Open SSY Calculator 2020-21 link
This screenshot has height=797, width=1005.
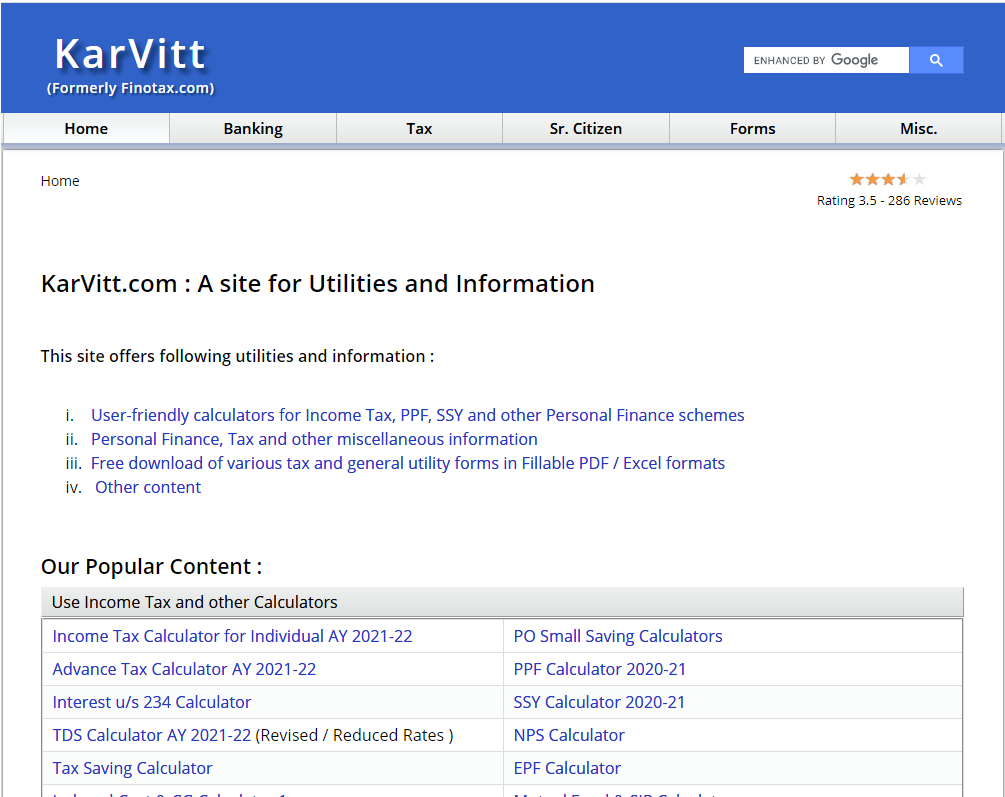[599, 702]
